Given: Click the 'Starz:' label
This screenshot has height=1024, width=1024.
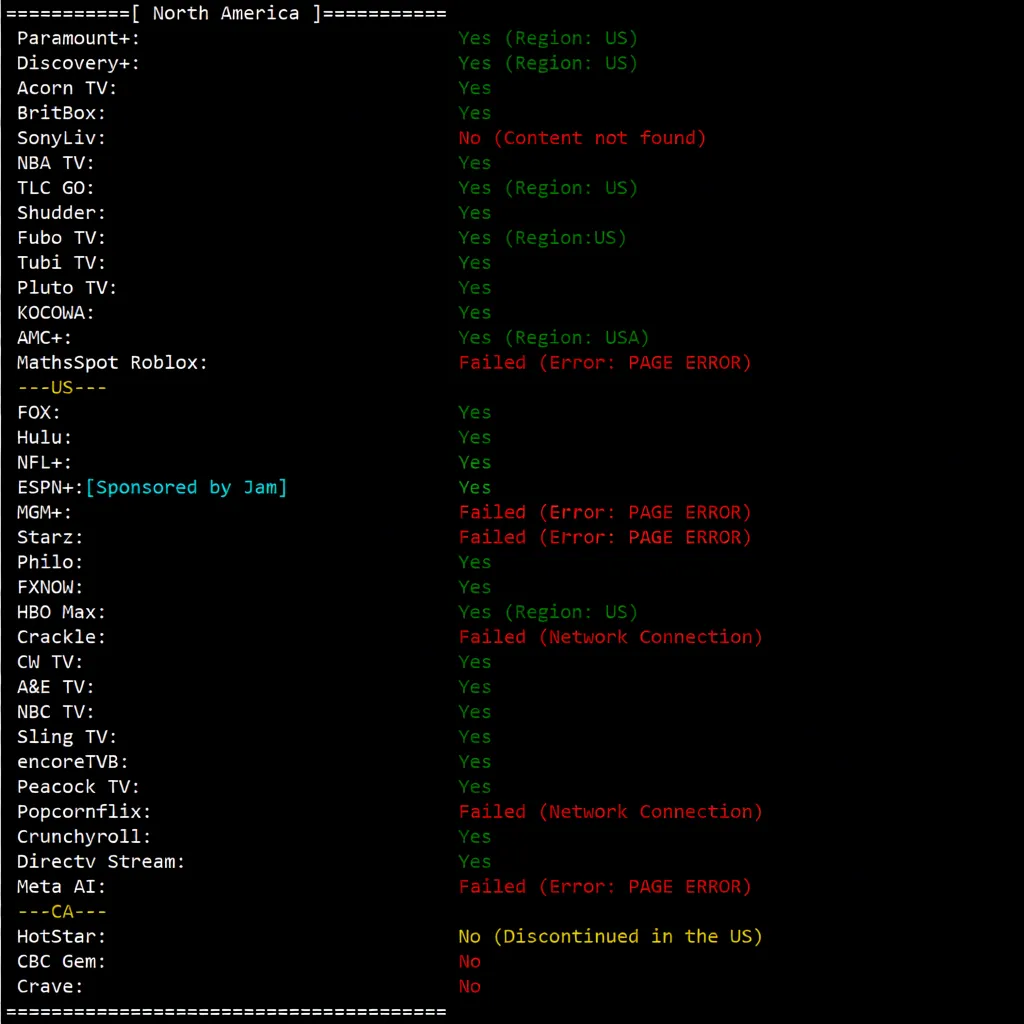Looking at the screenshot, I should point(50,537).
